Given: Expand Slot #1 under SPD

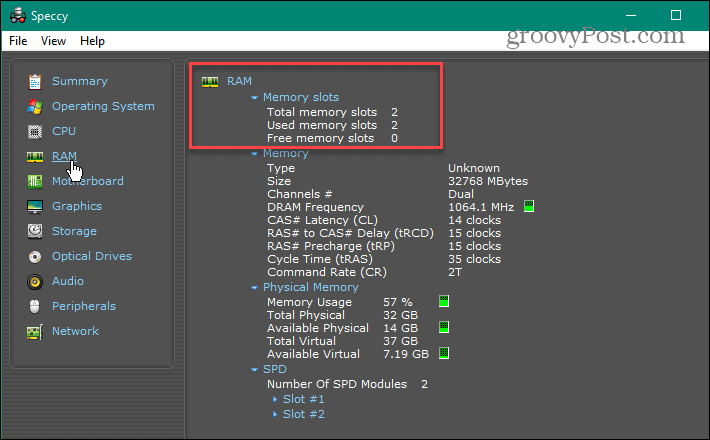Looking at the screenshot, I should [275, 400].
